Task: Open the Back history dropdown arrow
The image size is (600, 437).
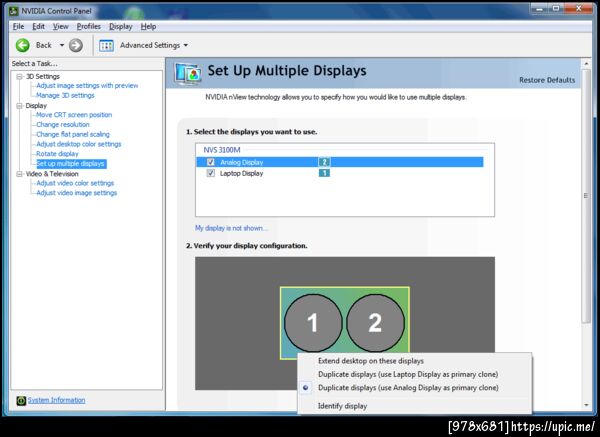Action: [x=62, y=45]
